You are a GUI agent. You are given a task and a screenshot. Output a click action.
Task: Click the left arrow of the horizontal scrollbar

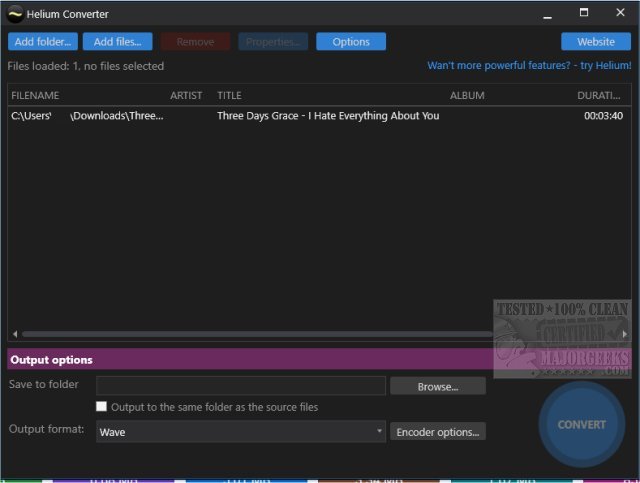pos(15,334)
